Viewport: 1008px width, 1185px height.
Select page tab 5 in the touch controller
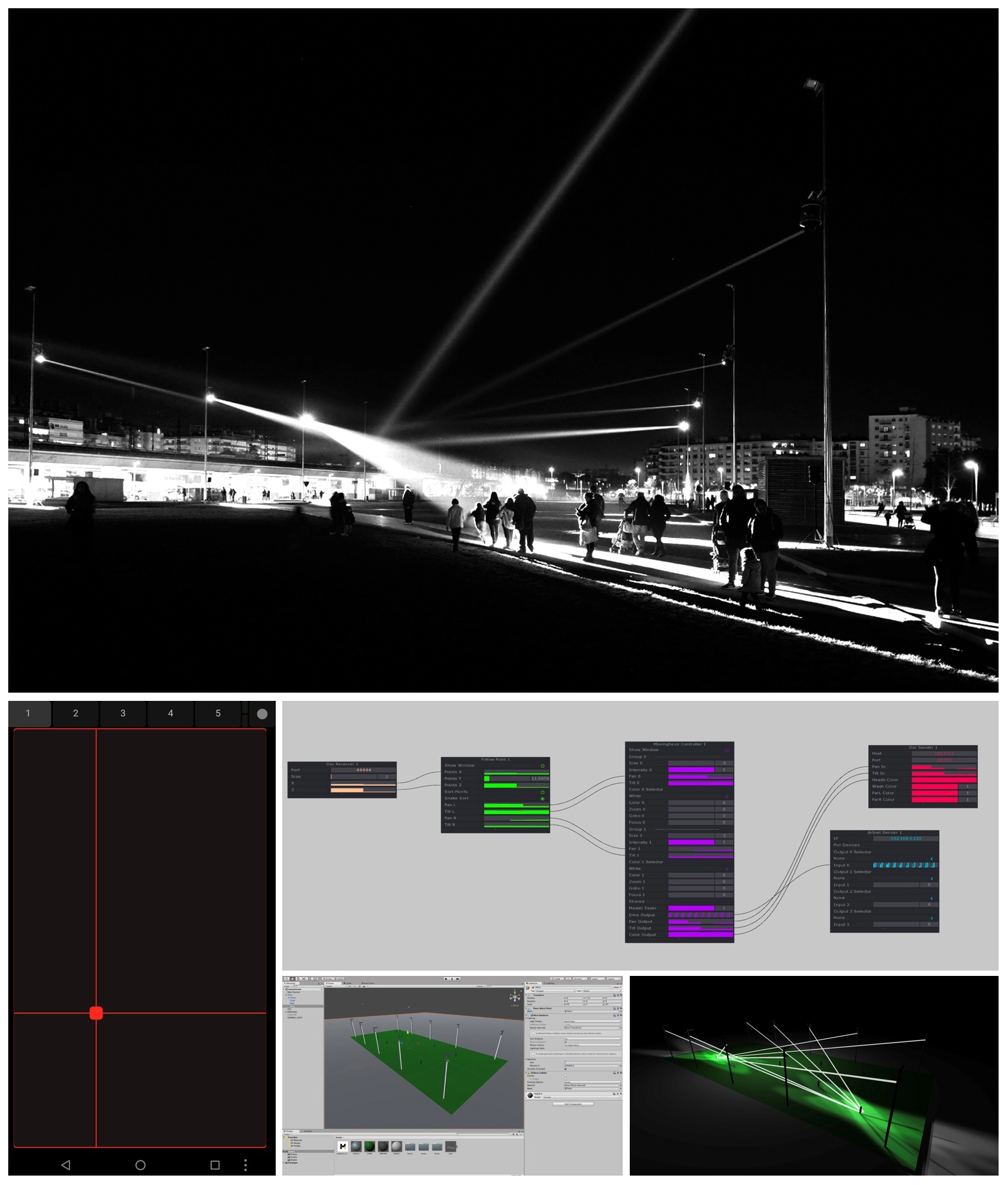pos(218,713)
